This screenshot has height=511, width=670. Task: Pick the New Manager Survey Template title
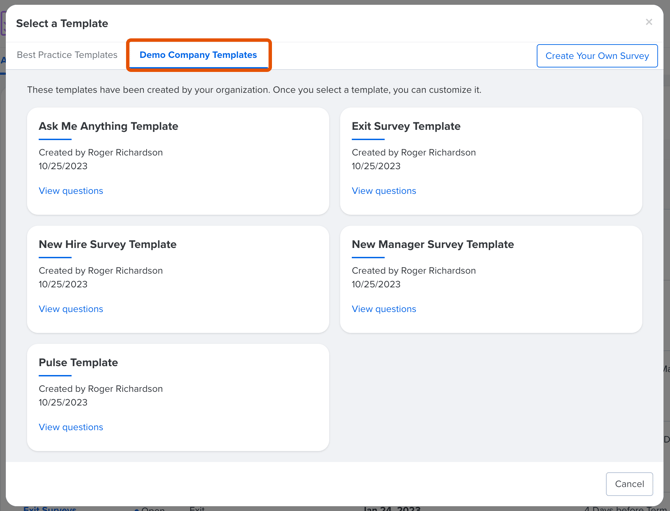(x=432, y=245)
